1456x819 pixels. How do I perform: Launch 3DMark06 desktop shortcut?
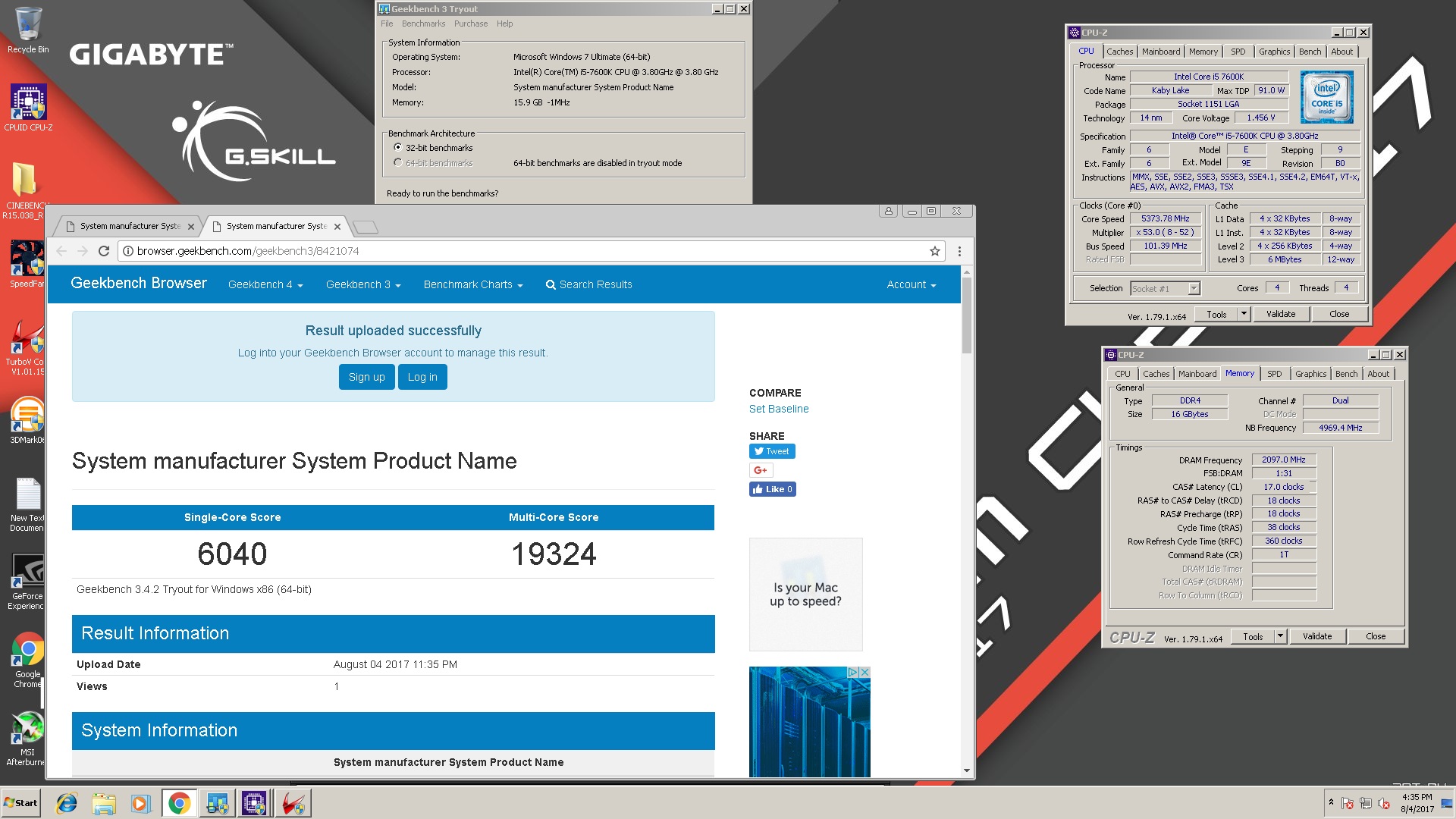(27, 421)
